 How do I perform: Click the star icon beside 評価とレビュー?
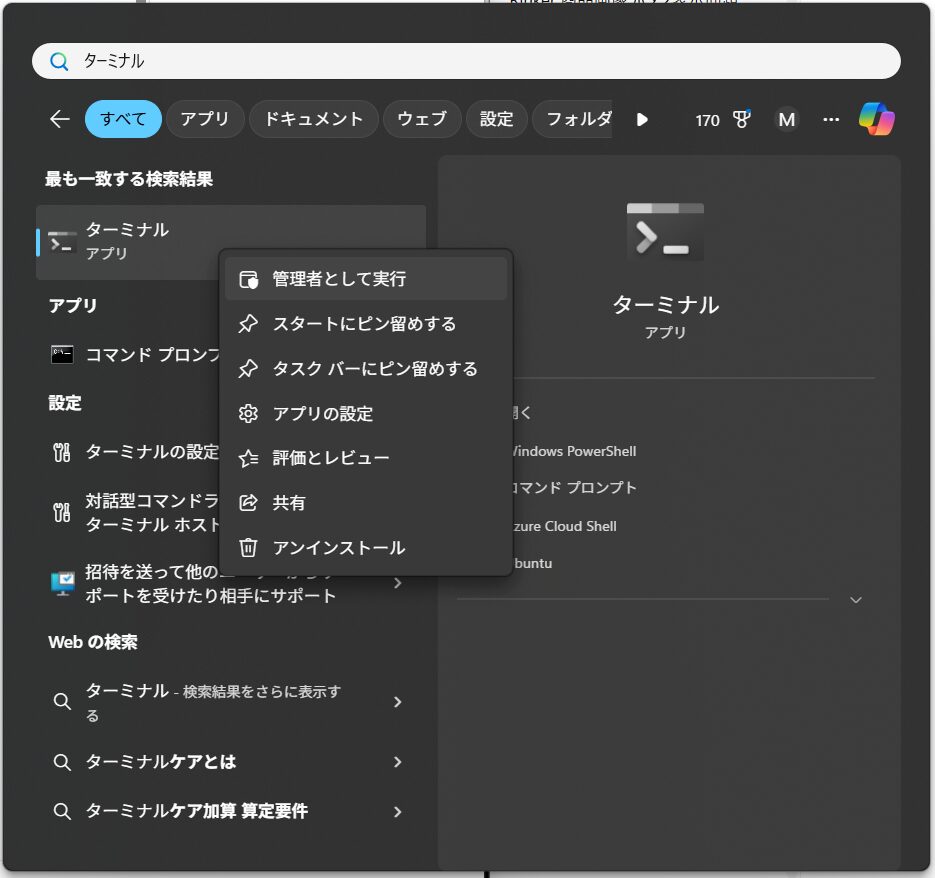pos(248,458)
